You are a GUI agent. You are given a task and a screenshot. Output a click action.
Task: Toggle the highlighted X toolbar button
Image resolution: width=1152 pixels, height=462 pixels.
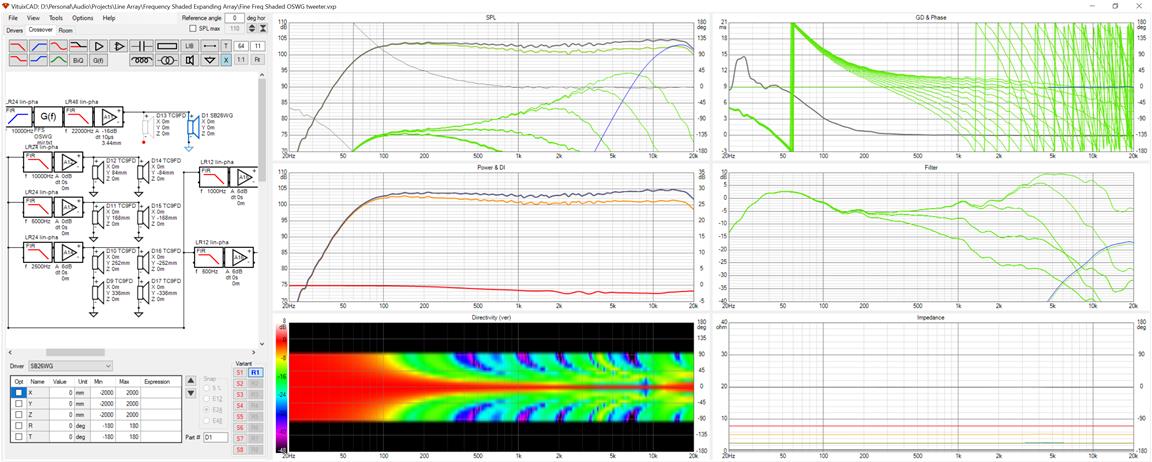226,59
